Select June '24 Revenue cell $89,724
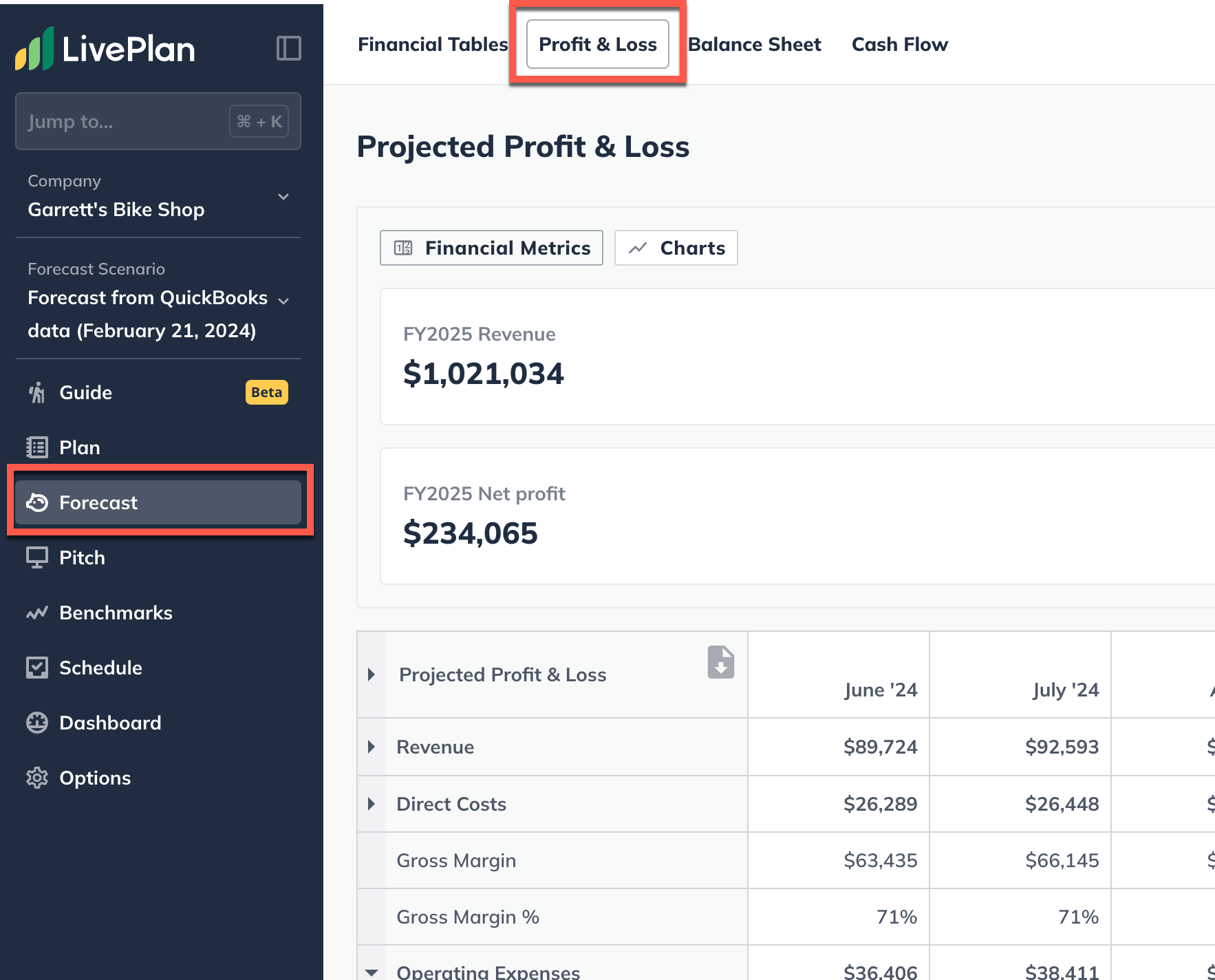The width and height of the screenshot is (1215, 980). point(839,747)
